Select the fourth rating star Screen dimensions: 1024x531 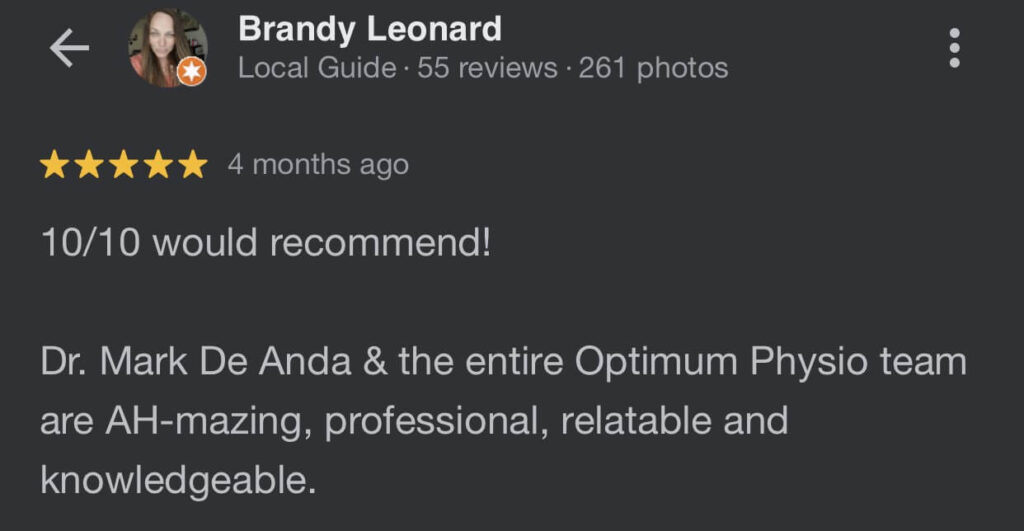point(157,165)
